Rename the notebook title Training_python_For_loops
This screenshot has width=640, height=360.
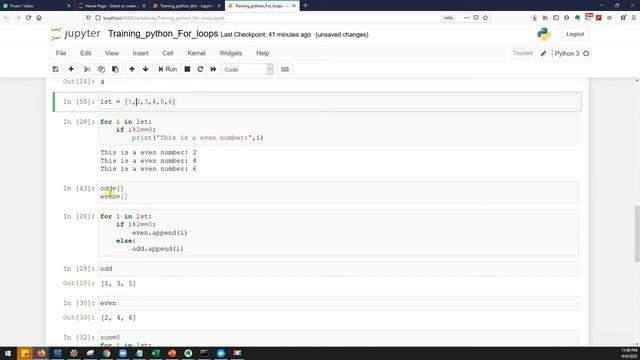coord(163,34)
